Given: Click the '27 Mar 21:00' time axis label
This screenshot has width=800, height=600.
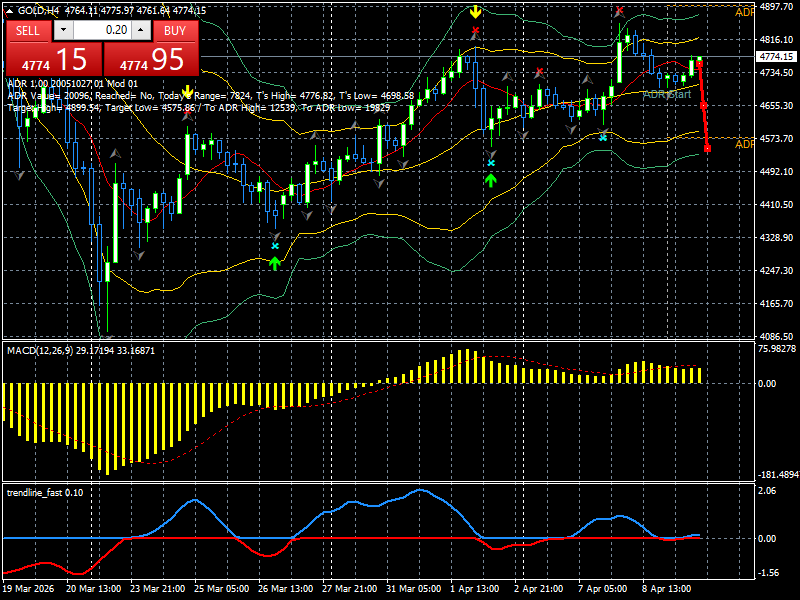Looking at the screenshot, I should 349,589.
